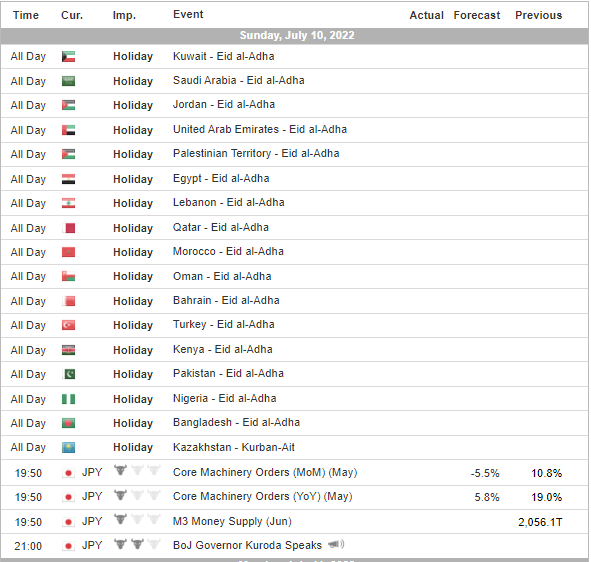Open Qatar - Eid al-Adha event
591x562 pixels.
[x=220, y=227]
